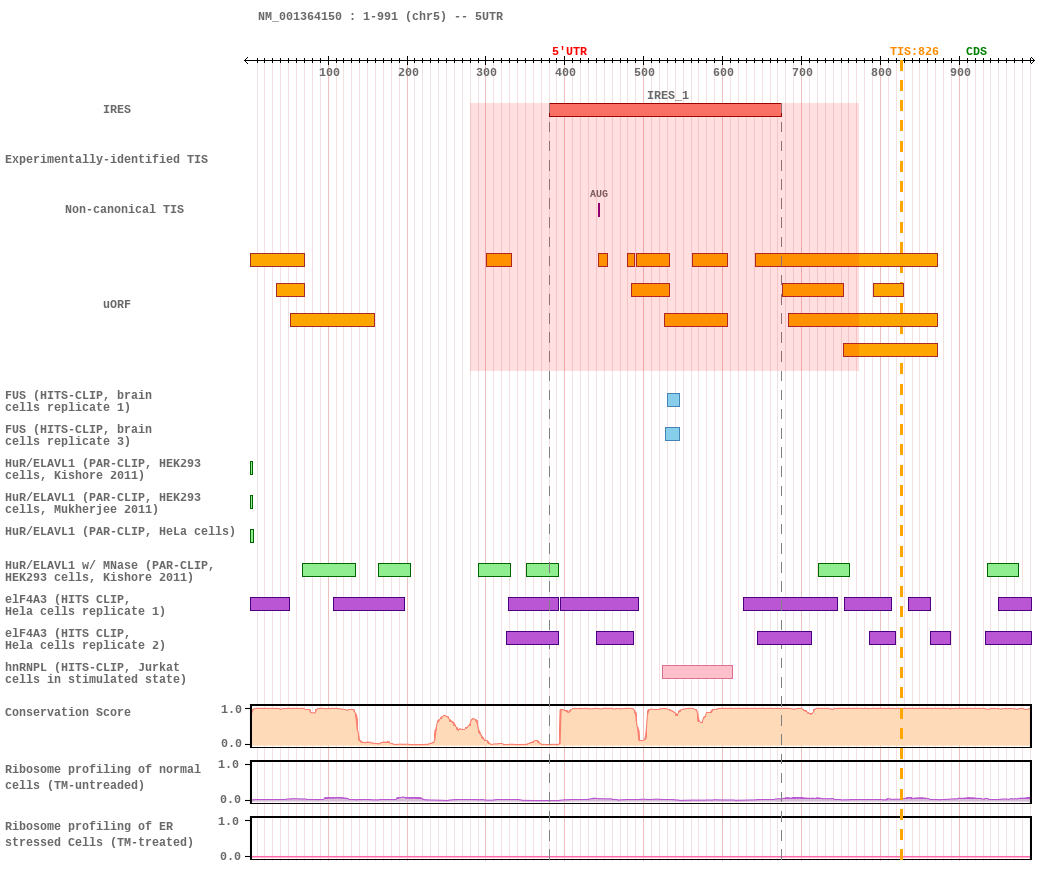1050x870 pixels.
Task: Click the HuR/ELAVL1 Kishore 2011 green marker
Action: pos(252,468)
